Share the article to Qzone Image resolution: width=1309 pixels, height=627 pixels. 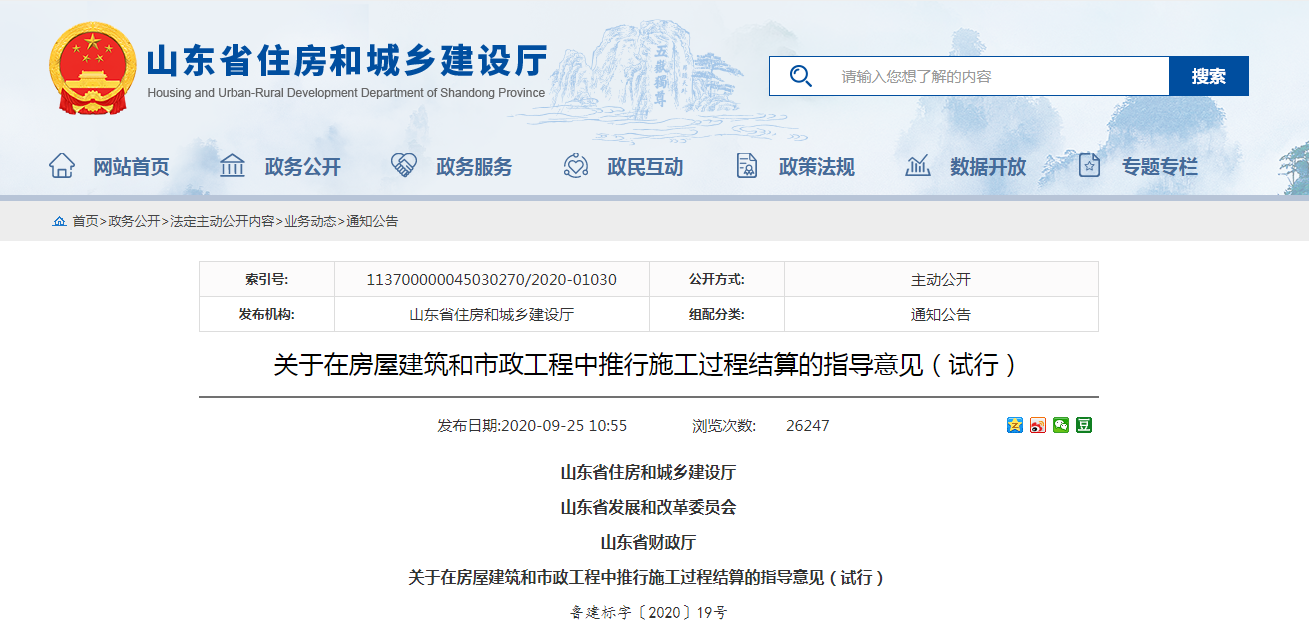[1014, 425]
